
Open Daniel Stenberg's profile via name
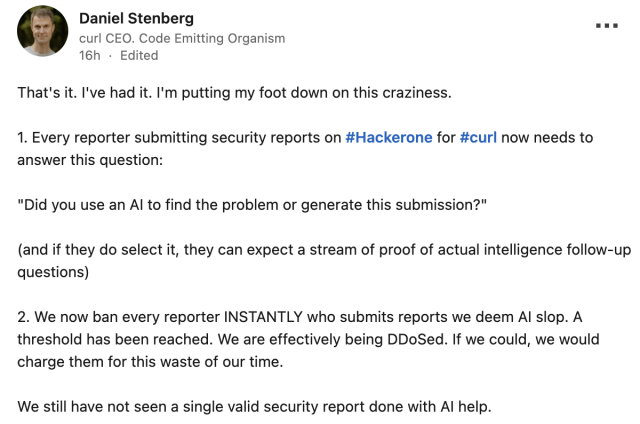point(136,18)
